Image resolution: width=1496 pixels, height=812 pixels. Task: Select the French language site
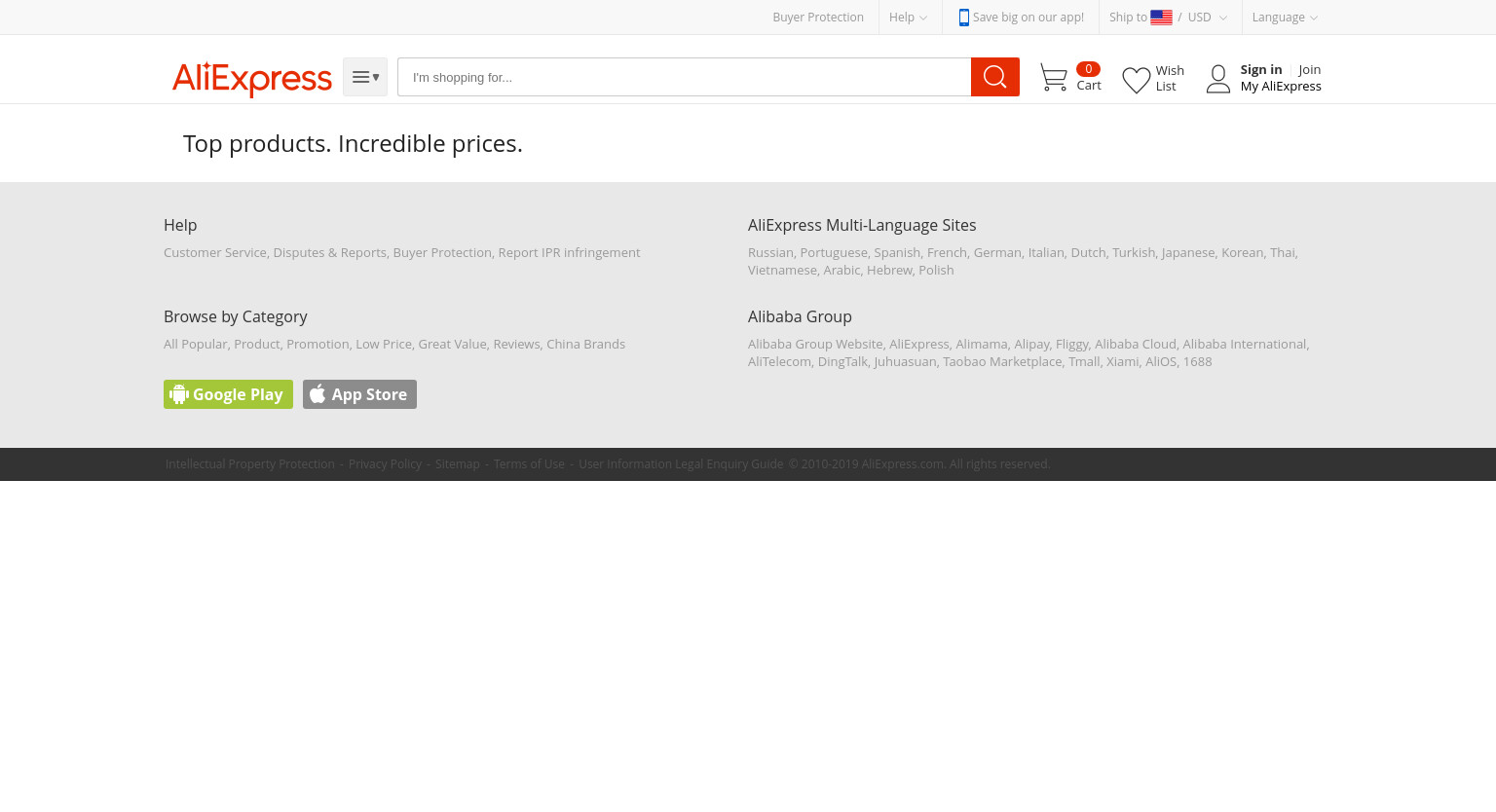[x=947, y=252]
